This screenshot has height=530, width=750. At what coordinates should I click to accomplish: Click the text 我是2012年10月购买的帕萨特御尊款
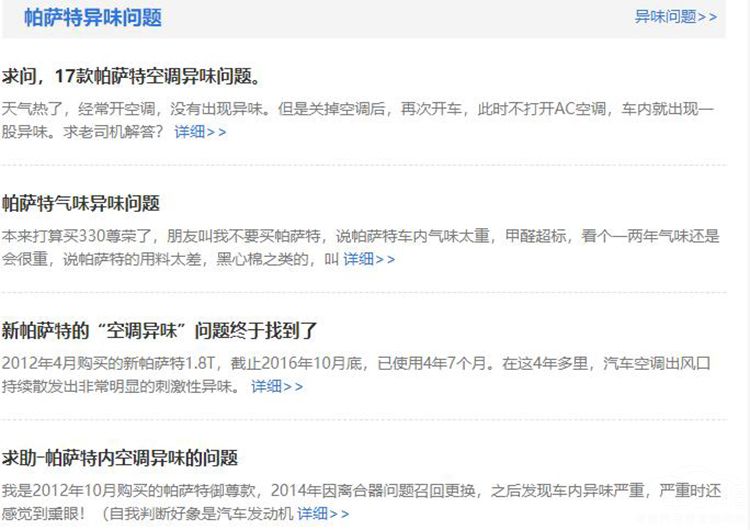coord(130,490)
